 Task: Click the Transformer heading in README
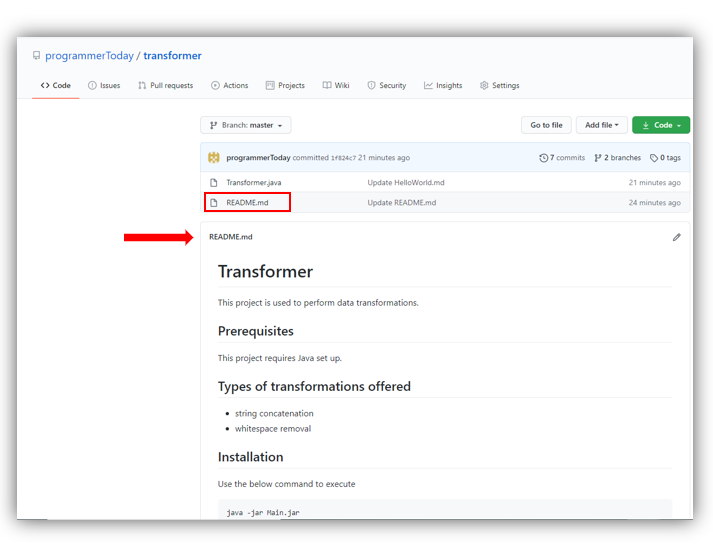click(x=266, y=272)
